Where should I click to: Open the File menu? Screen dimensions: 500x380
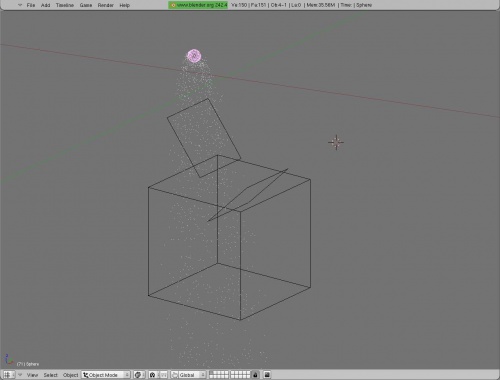click(x=31, y=5)
